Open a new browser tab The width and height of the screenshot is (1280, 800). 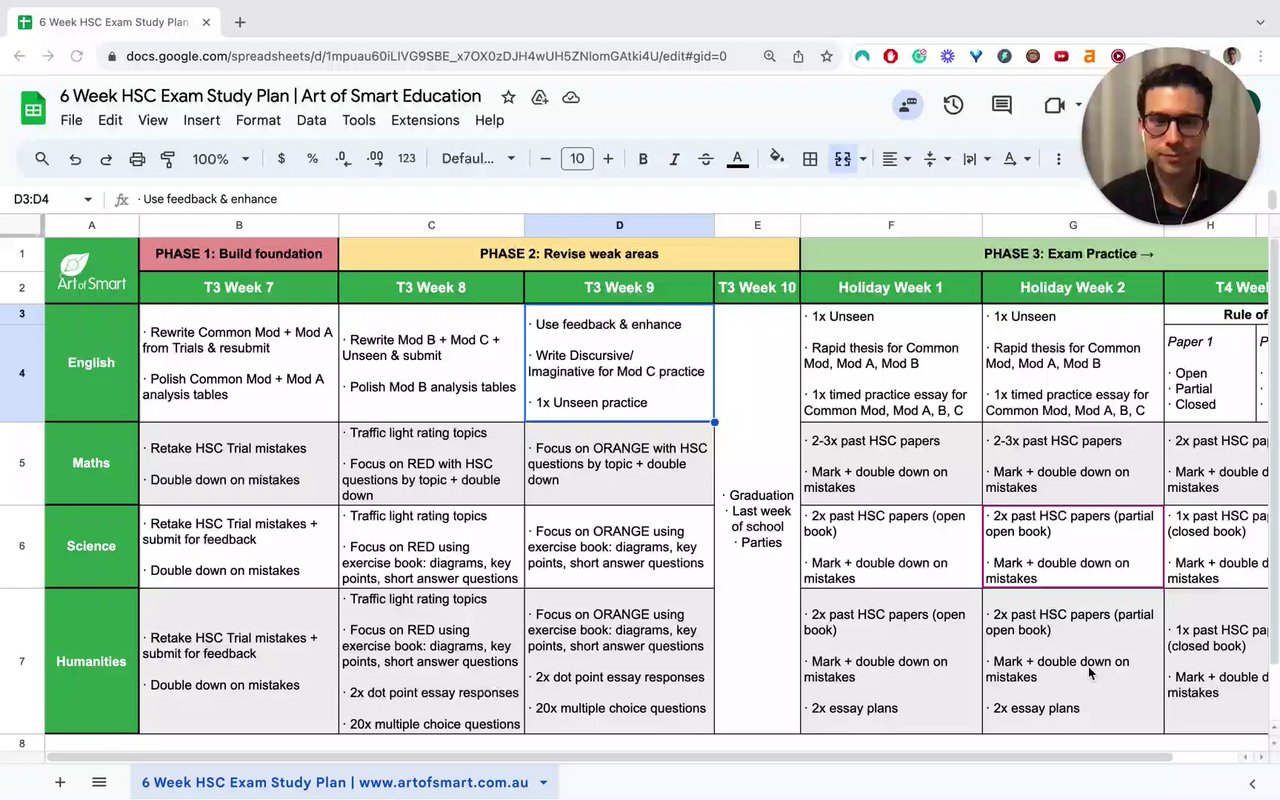(240, 22)
